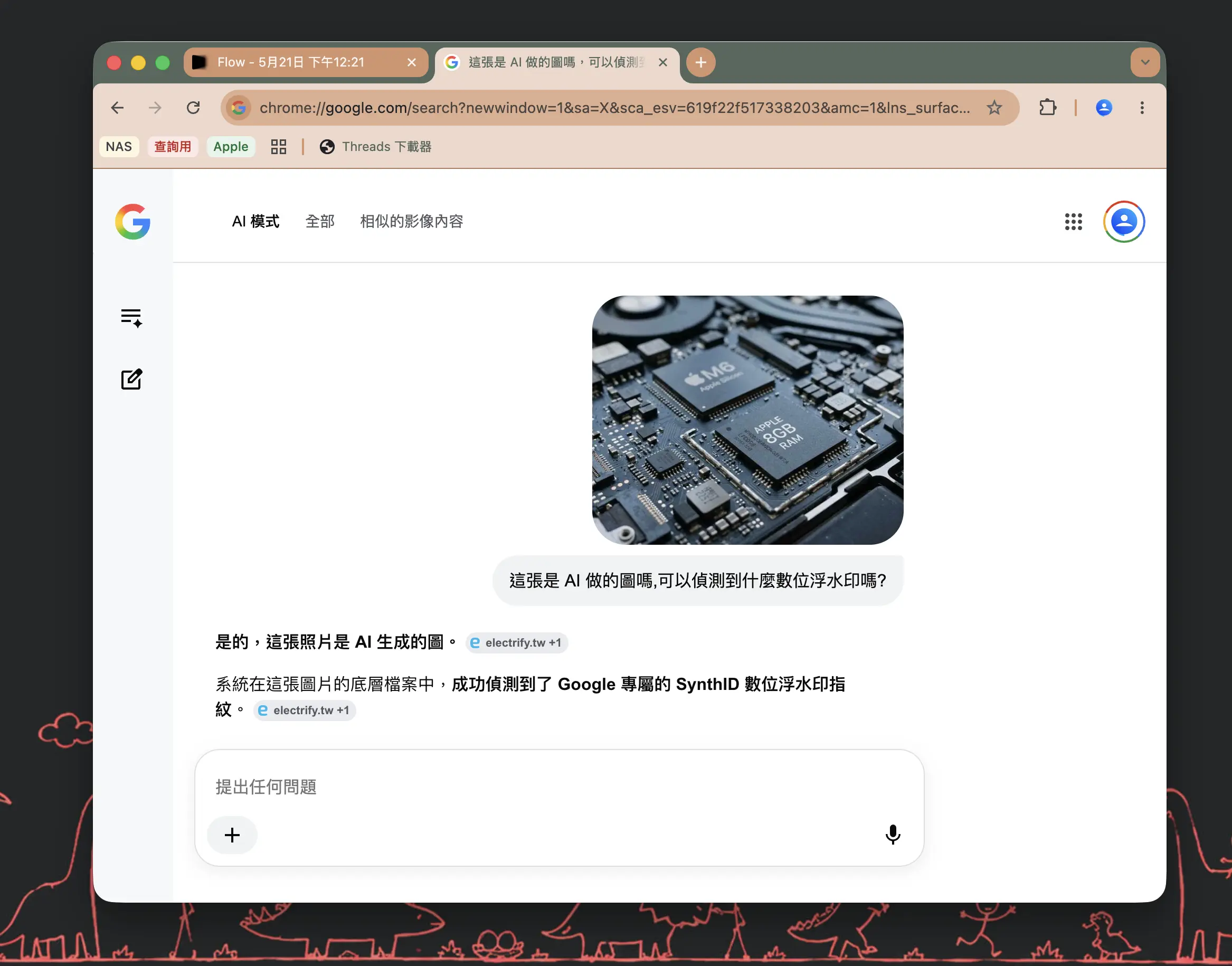The height and width of the screenshot is (966, 1232).
Task: Open the 相似的影像內容 tab
Action: pyautogui.click(x=412, y=221)
